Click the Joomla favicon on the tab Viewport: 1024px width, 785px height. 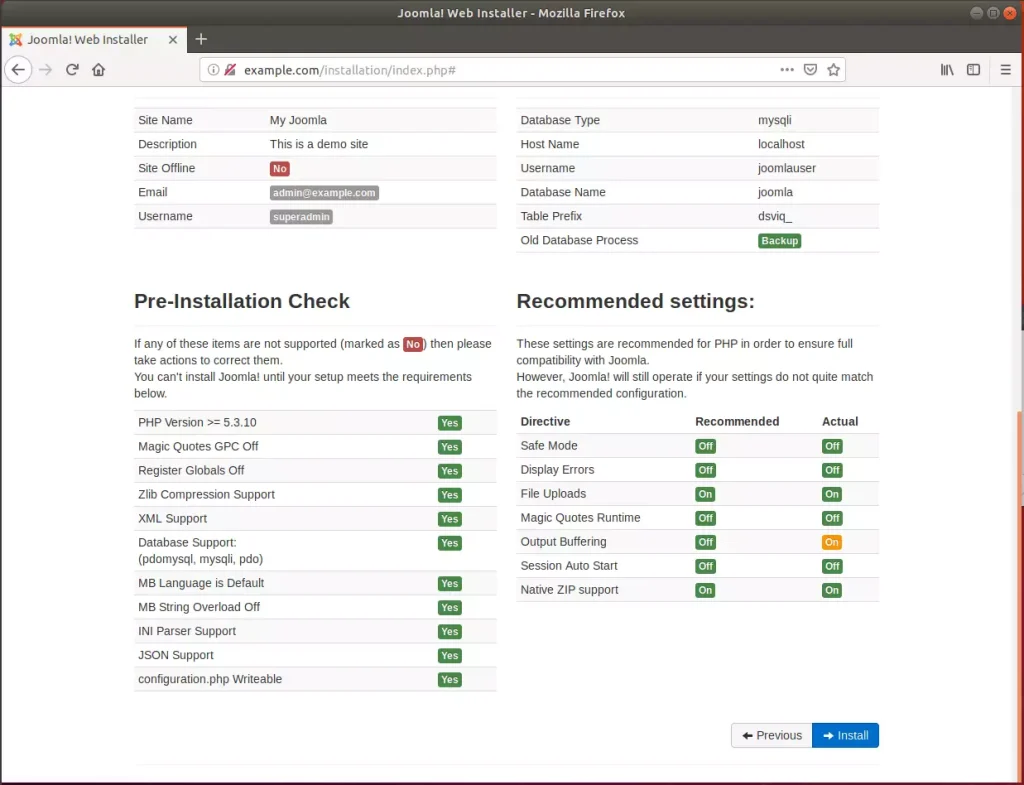tap(16, 40)
